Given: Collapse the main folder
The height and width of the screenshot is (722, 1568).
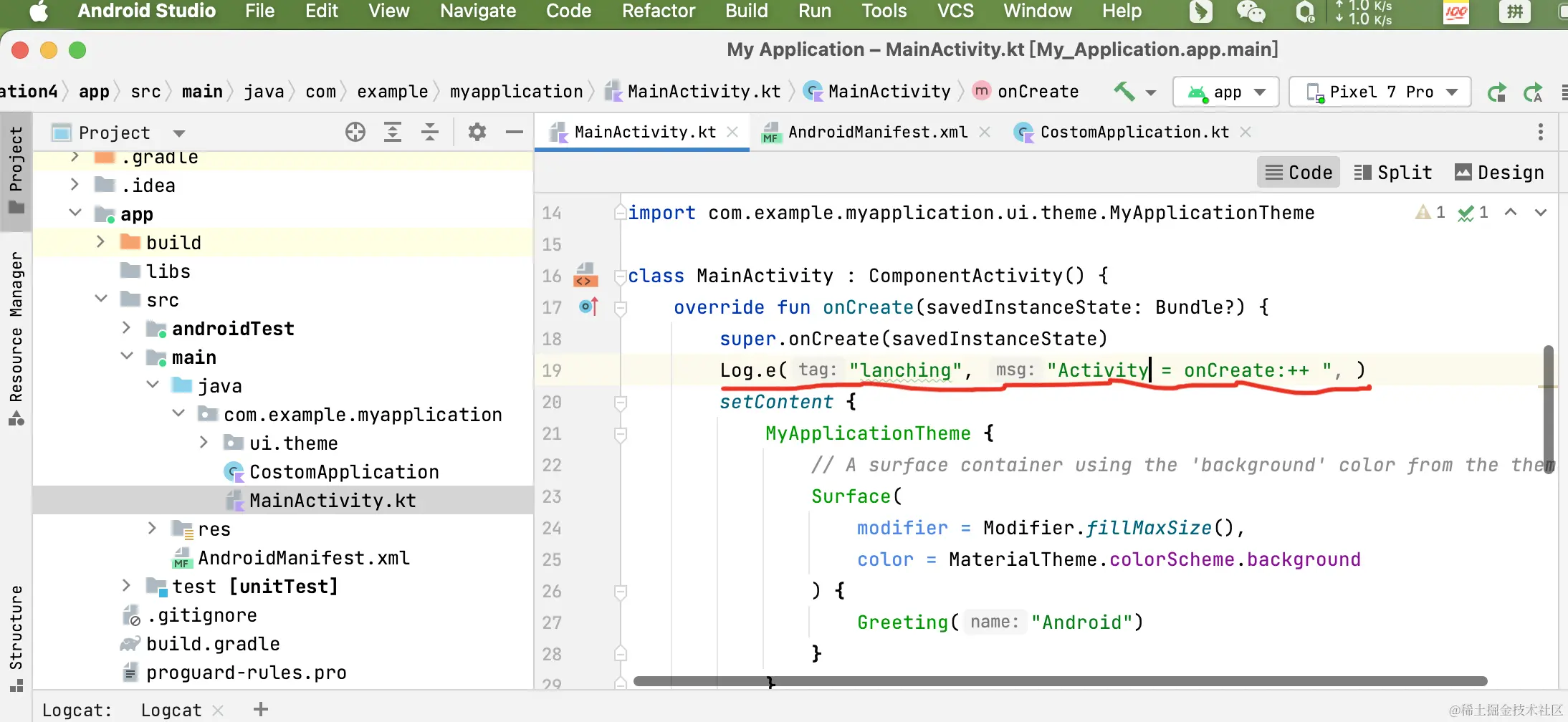Looking at the screenshot, I should point(126,357).
